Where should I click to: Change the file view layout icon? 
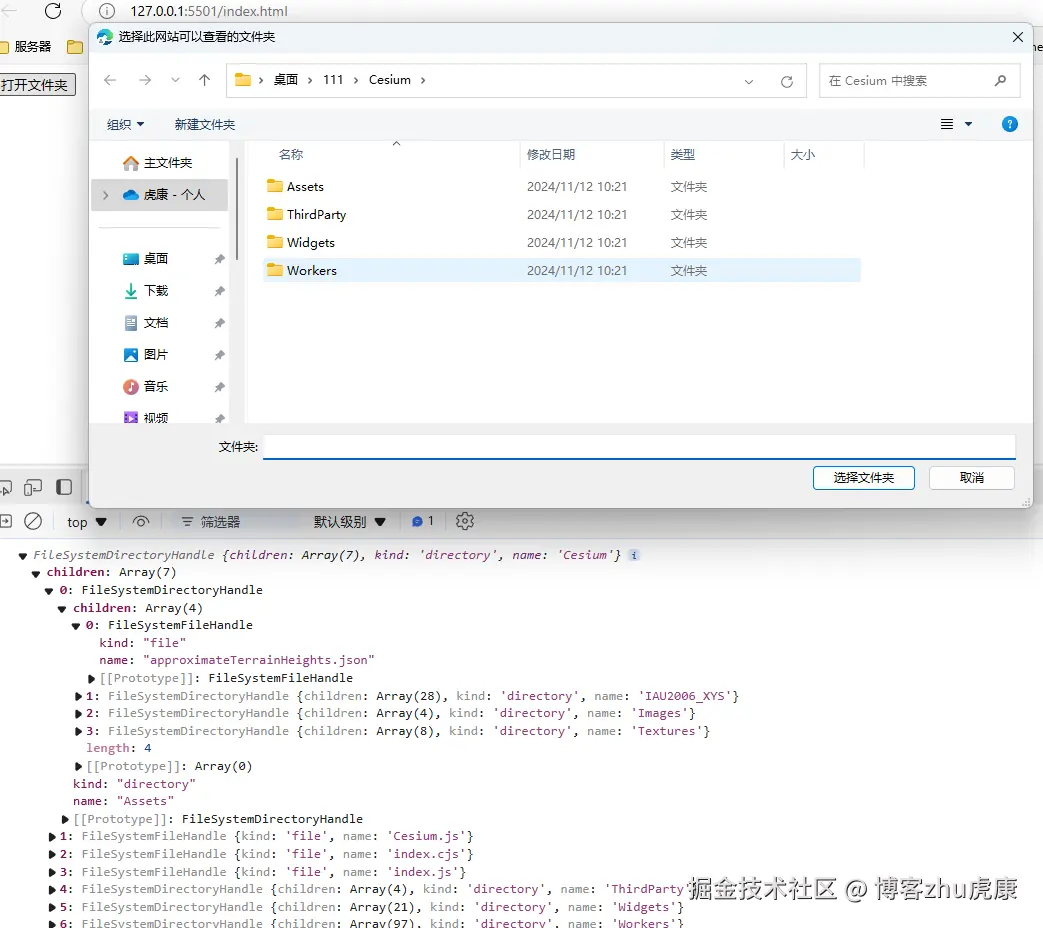click(947, 124)
